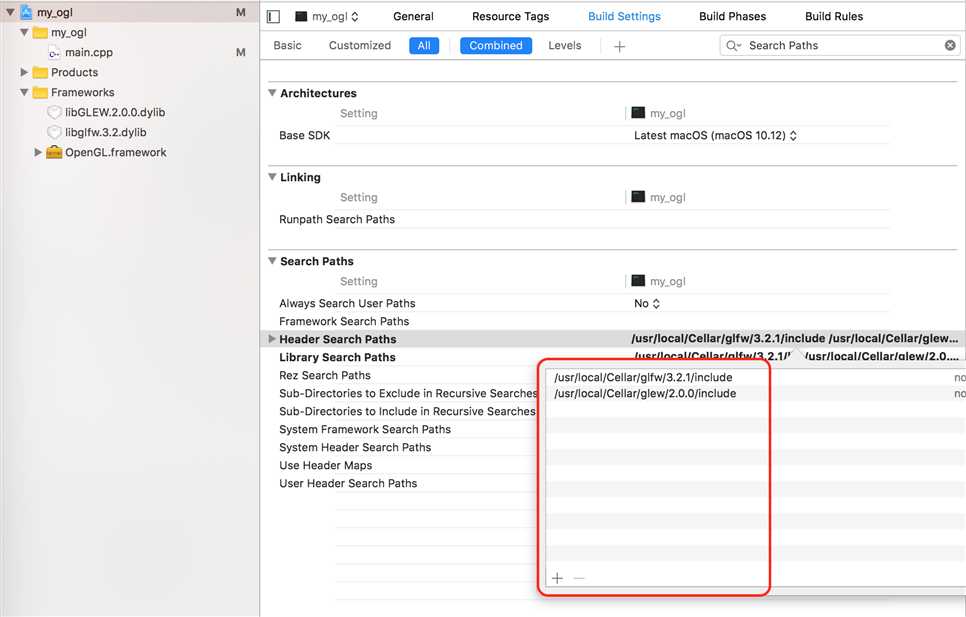966x617 pixels.
Task: Show Customized build settings
Action: pos(360,46)
